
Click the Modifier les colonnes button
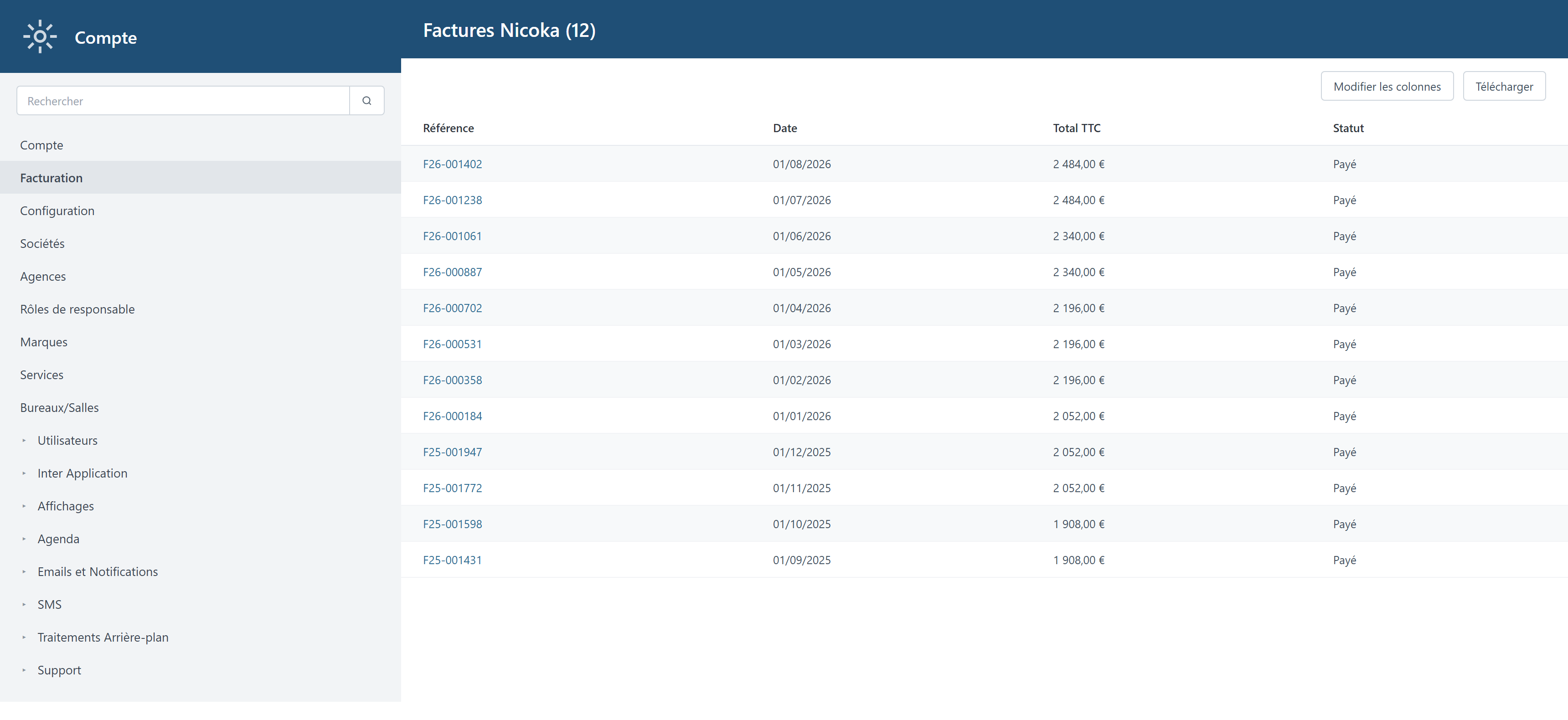click(1387, 87)
